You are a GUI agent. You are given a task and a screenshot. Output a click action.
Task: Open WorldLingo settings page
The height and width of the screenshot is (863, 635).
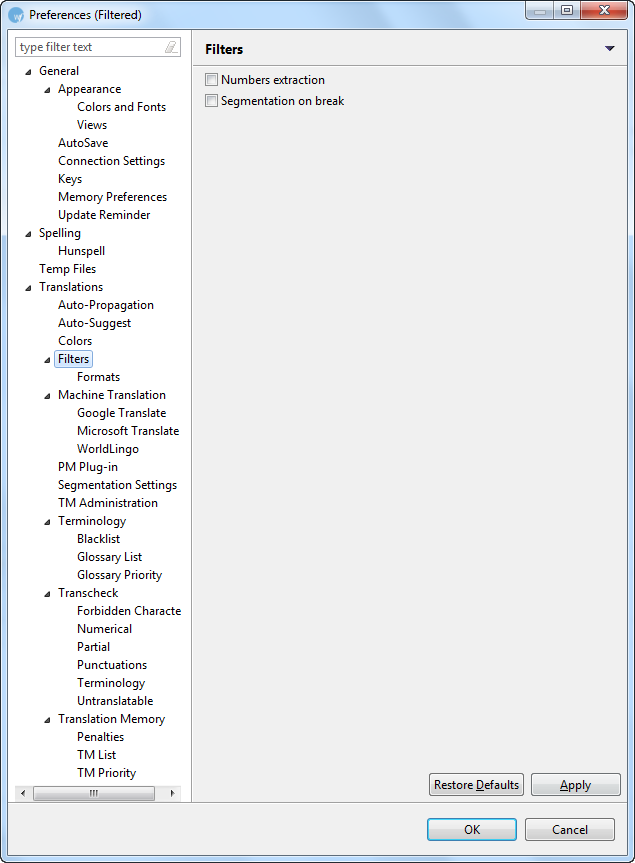[x=108, y=449]
